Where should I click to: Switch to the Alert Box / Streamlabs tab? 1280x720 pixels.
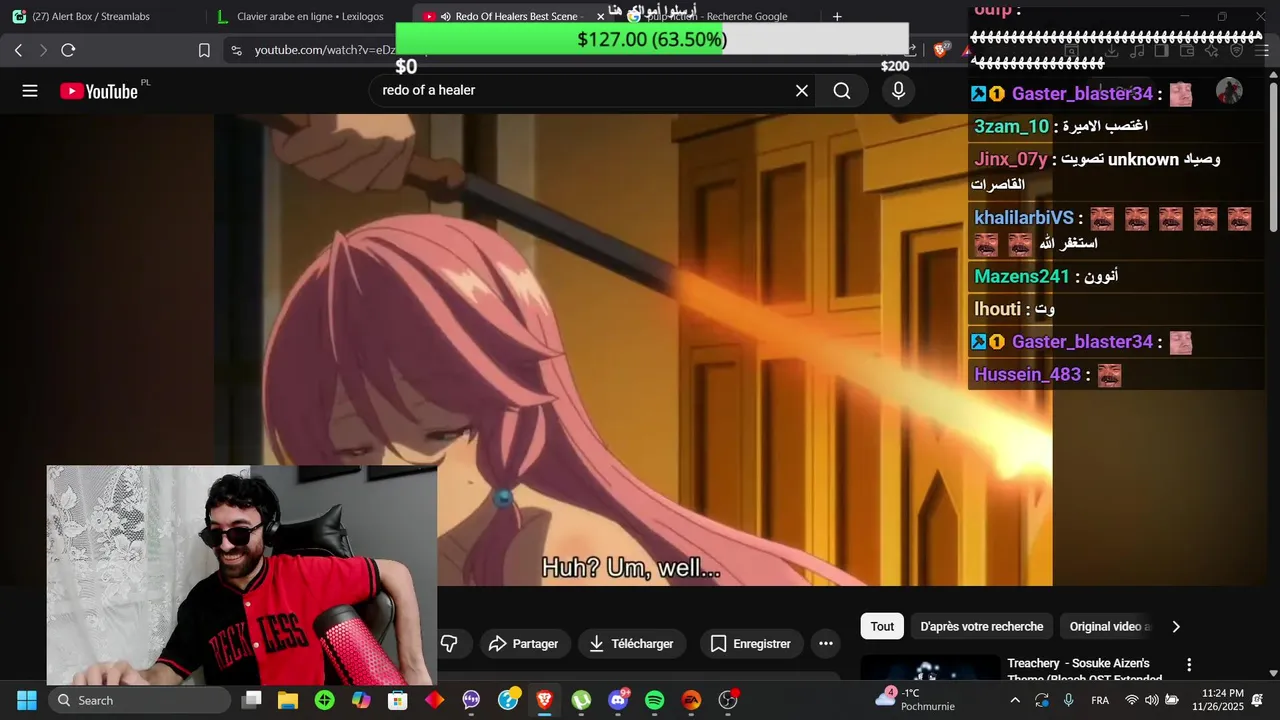click(100, 16)
